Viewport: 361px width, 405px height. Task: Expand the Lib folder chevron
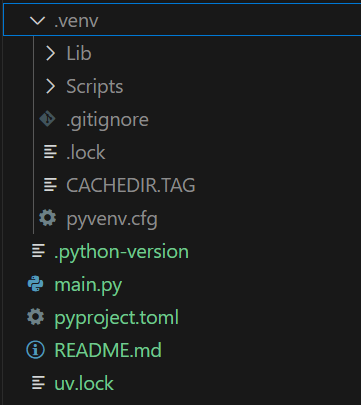click(x=50, y=53)
